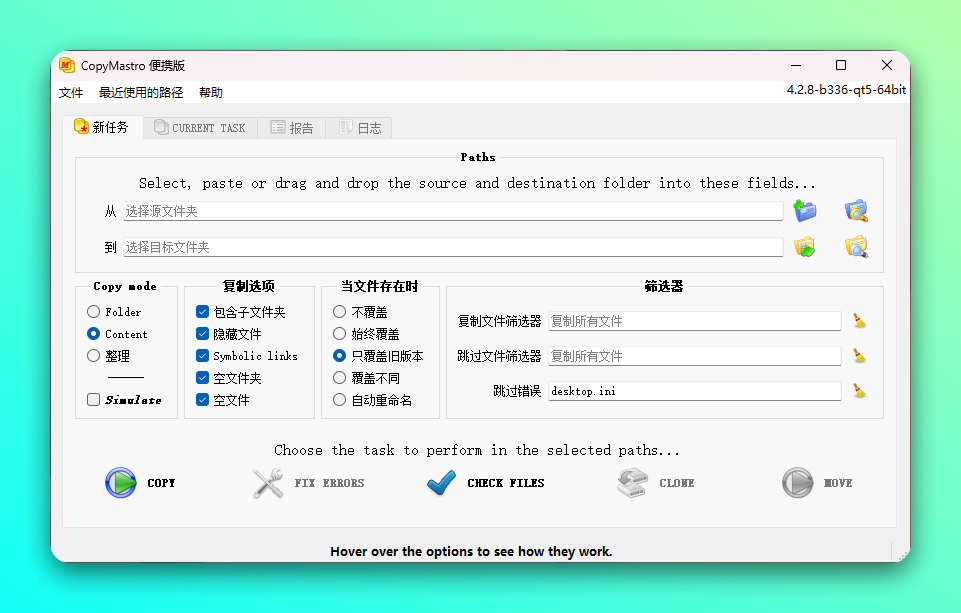Viewport: 961px width, 613px height.
Task: Click the gray MOVE play icon
Action: [797, 482]
